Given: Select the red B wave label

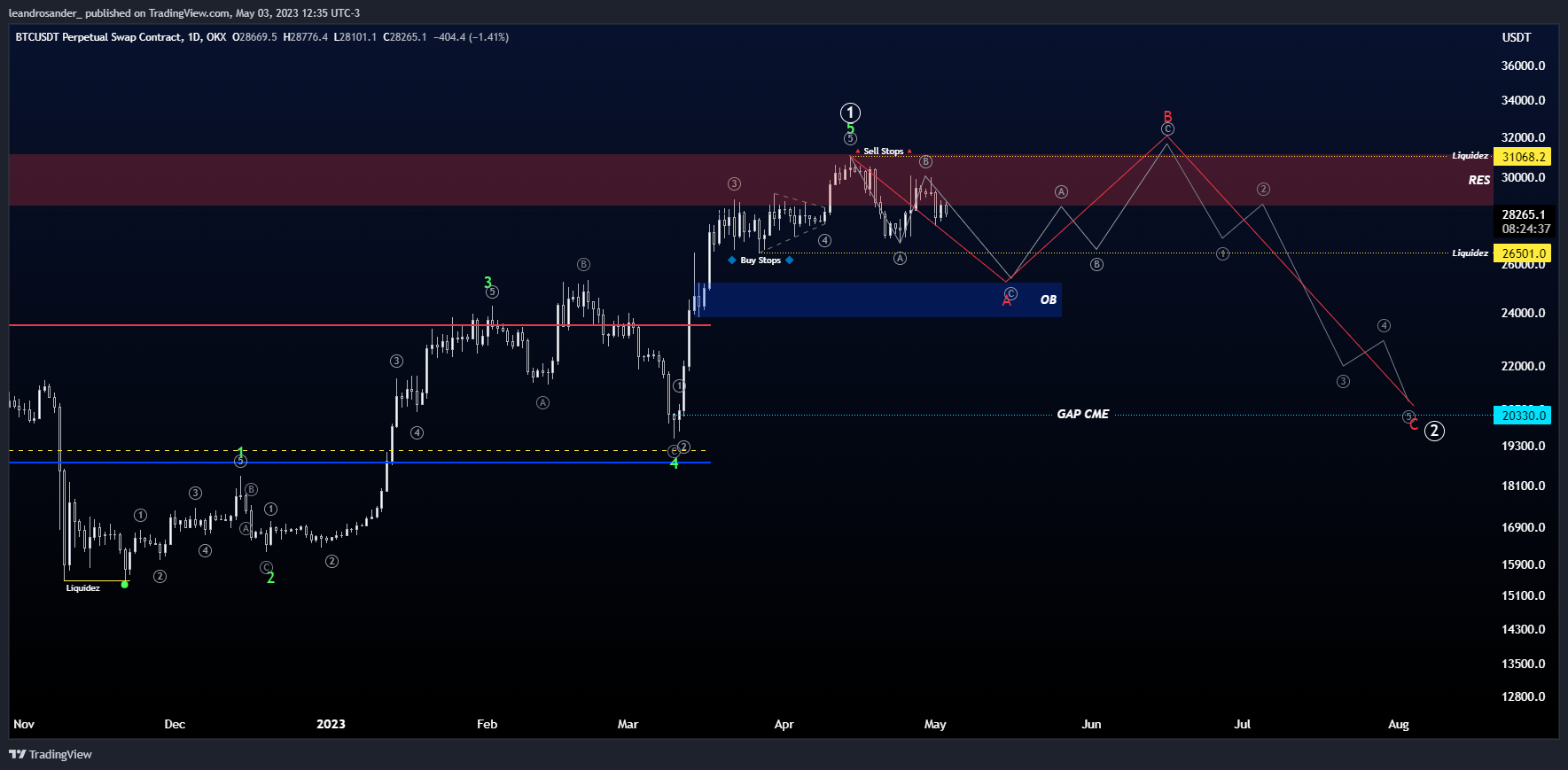Looking at the screenshot, I should coord(1167,117).
